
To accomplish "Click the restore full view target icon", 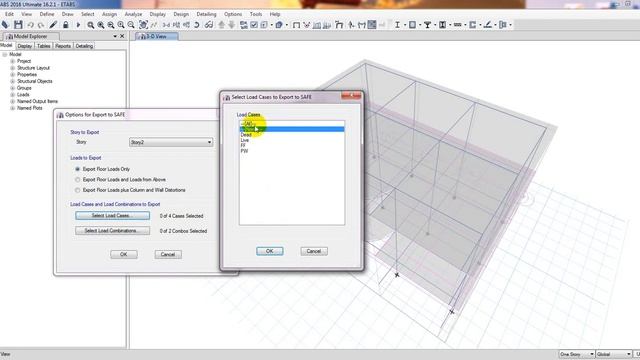I will (143, 25).
